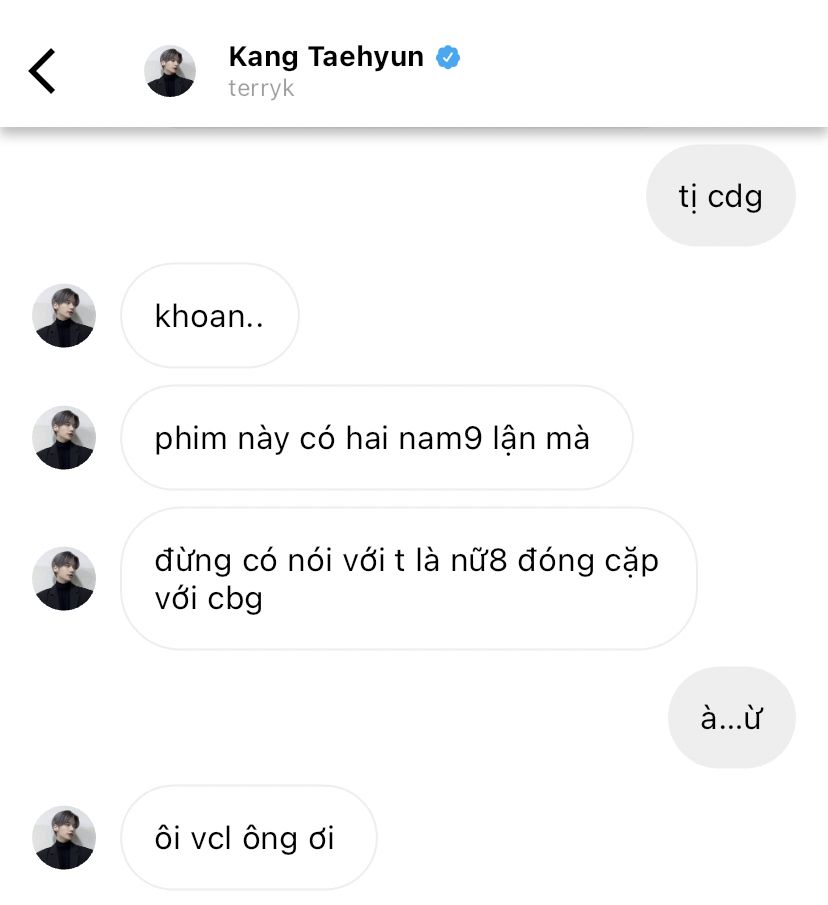This screenshot has width=828, height=905.
Task: Select the sent message 'tị cdg'
Action: point(721,196)
